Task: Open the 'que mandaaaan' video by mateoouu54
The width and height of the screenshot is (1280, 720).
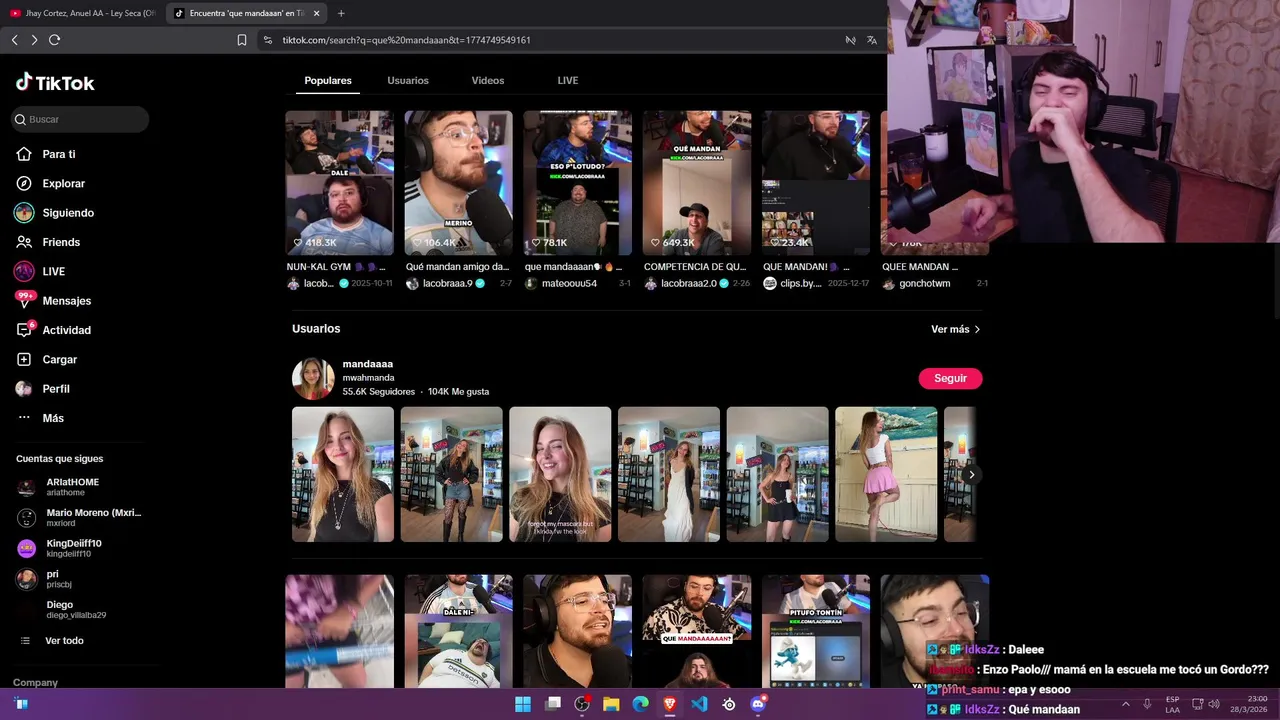Action: (x=578, y=183)
